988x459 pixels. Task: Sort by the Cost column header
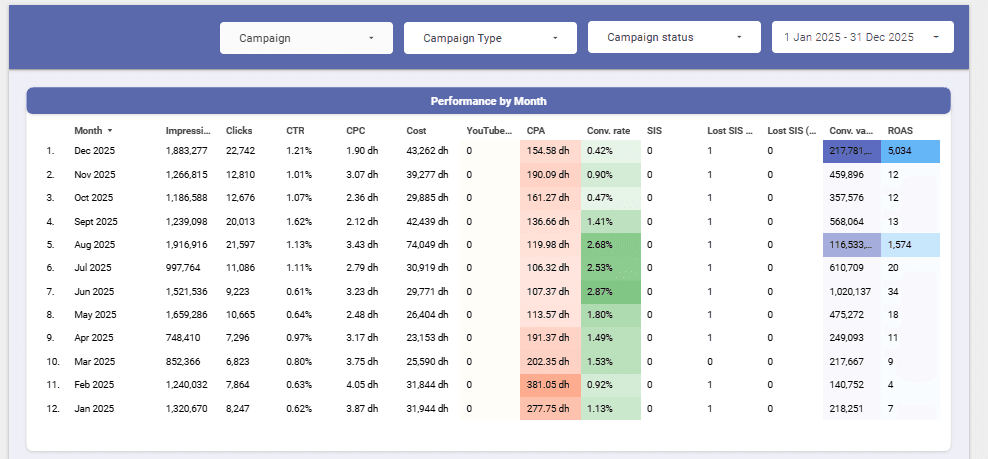(416, 131)
